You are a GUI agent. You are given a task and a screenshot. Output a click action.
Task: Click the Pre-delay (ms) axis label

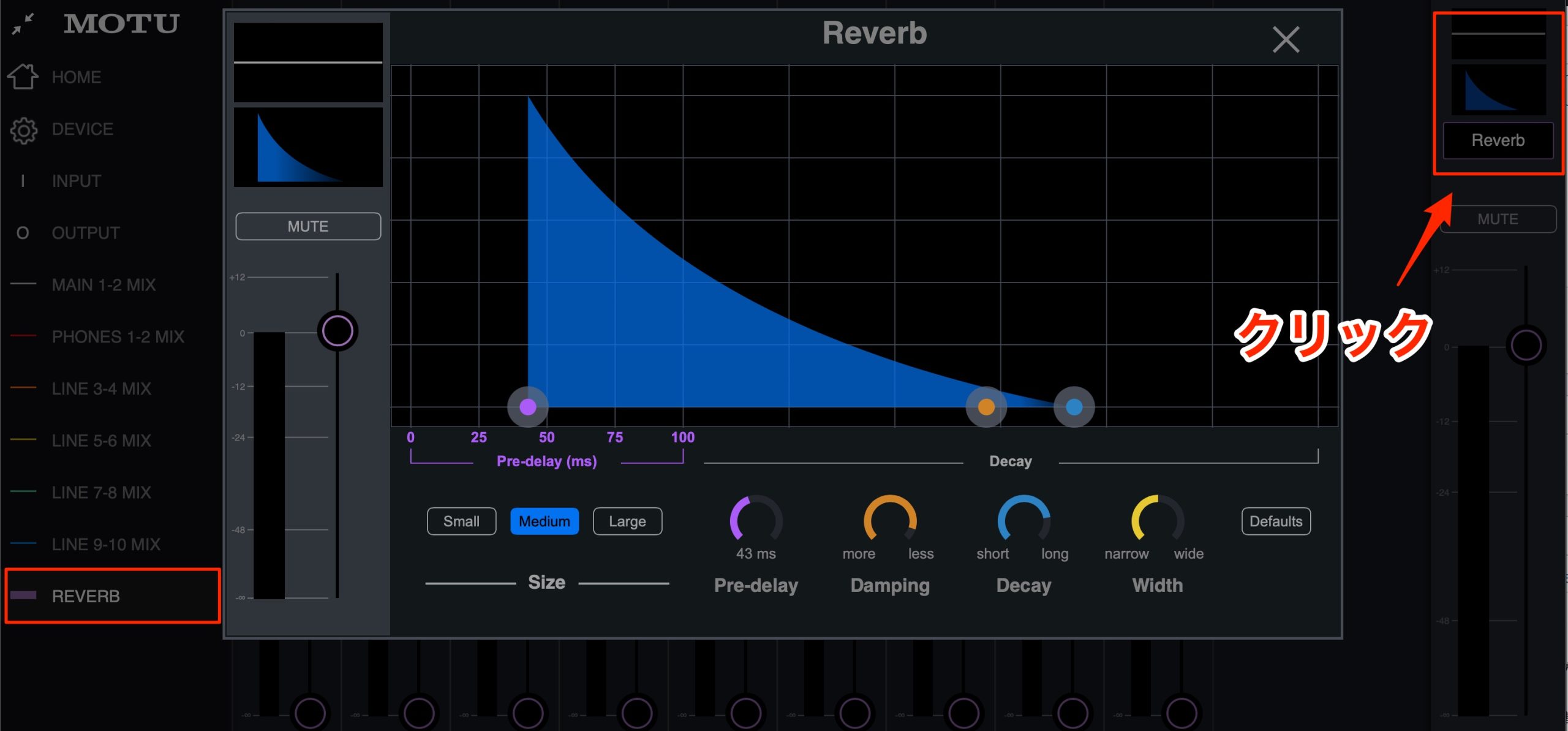pyautogui.click(x=546, y=461)
